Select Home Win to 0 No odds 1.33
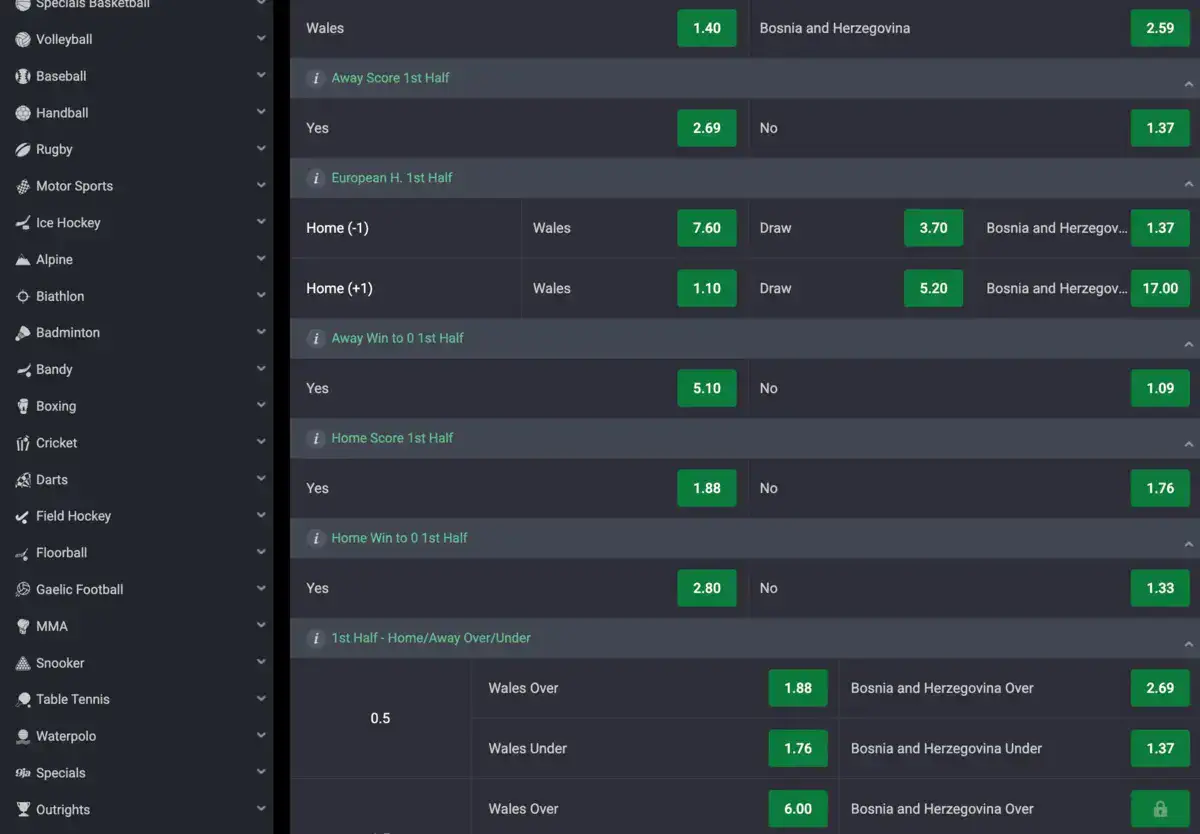1200x834 pixels. [1160, 588]
